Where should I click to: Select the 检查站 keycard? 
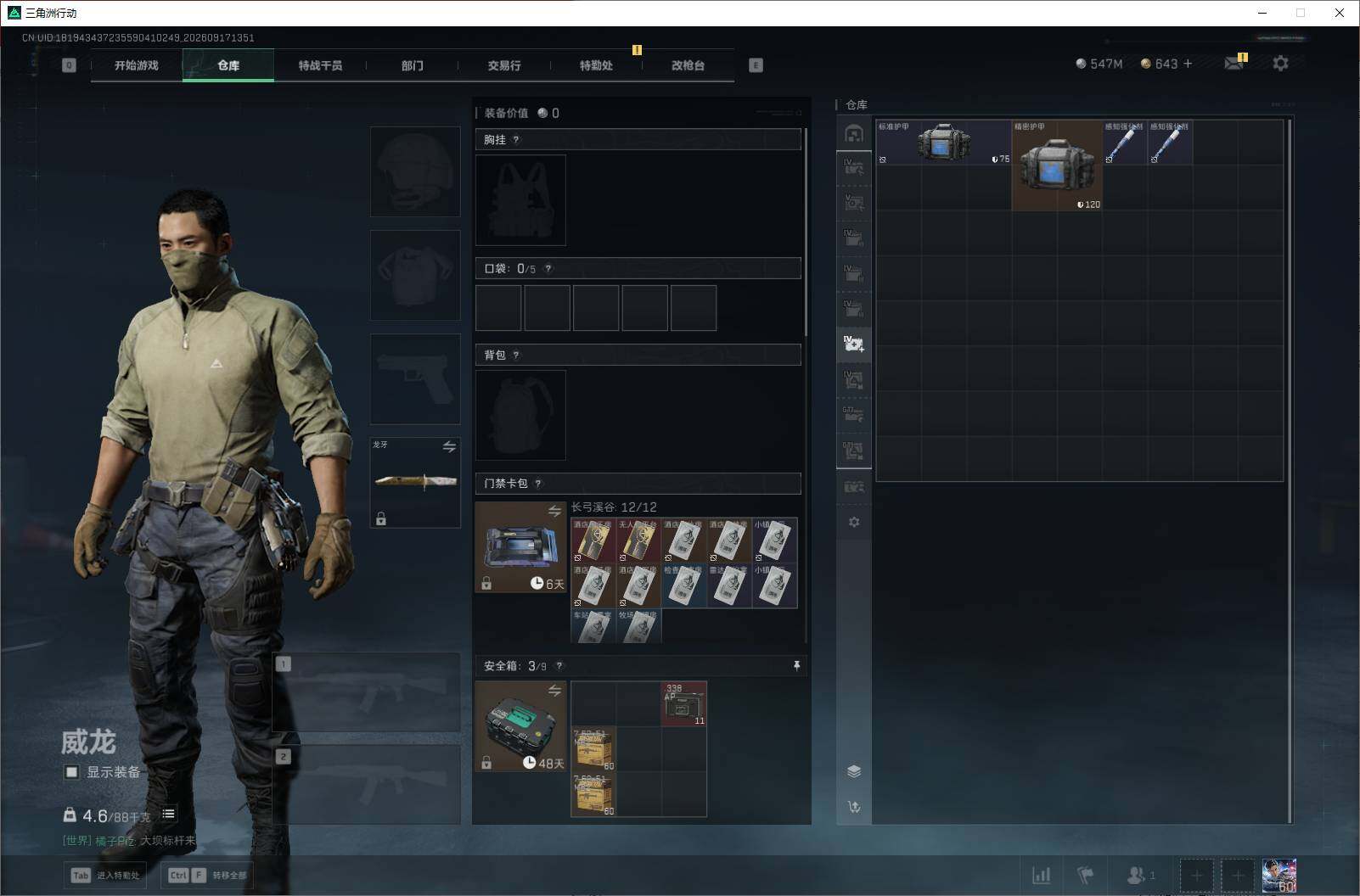684,585
